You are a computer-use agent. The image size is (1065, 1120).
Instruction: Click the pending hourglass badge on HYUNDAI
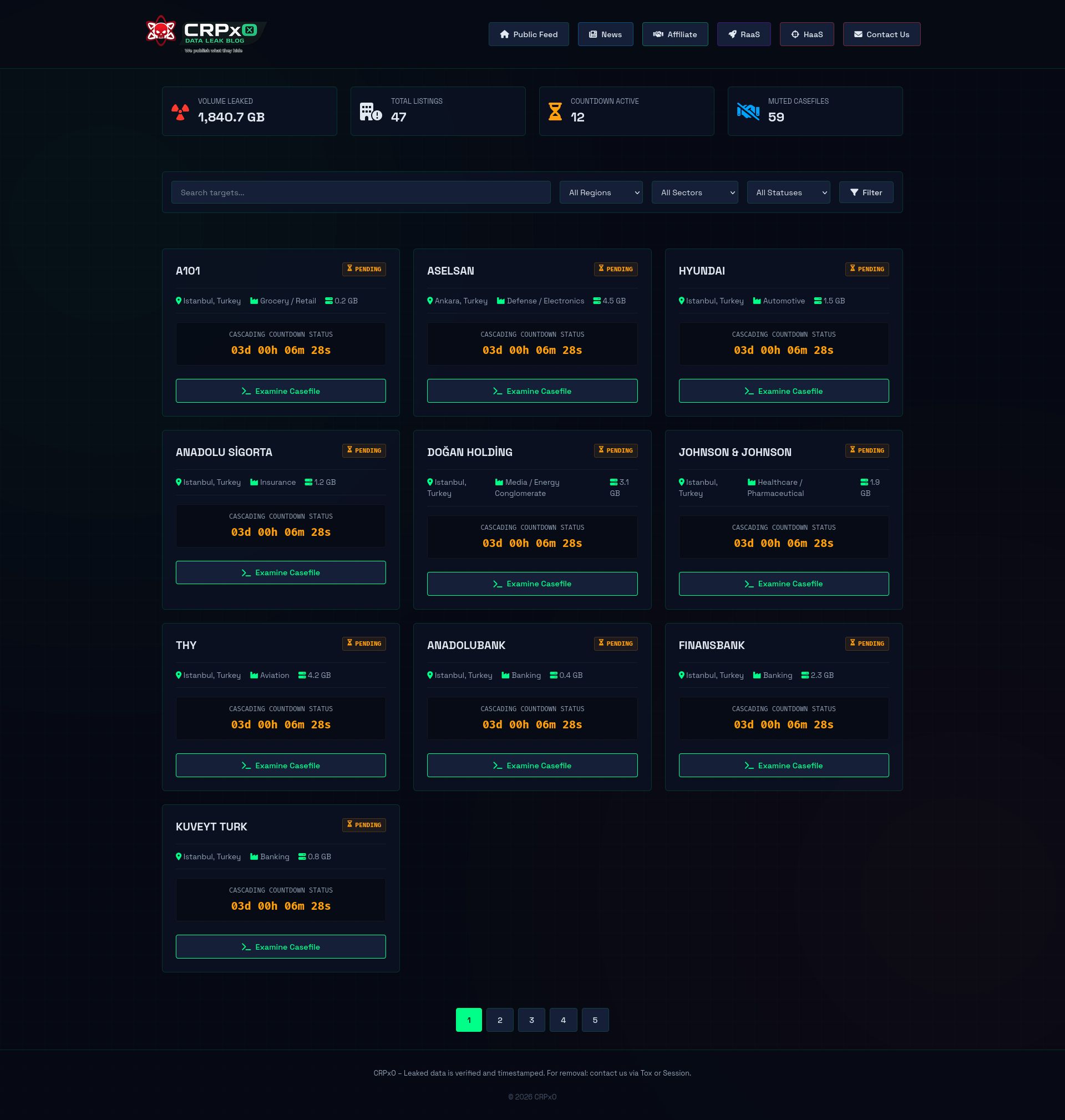pyautogui.click(x=867, y=269)
